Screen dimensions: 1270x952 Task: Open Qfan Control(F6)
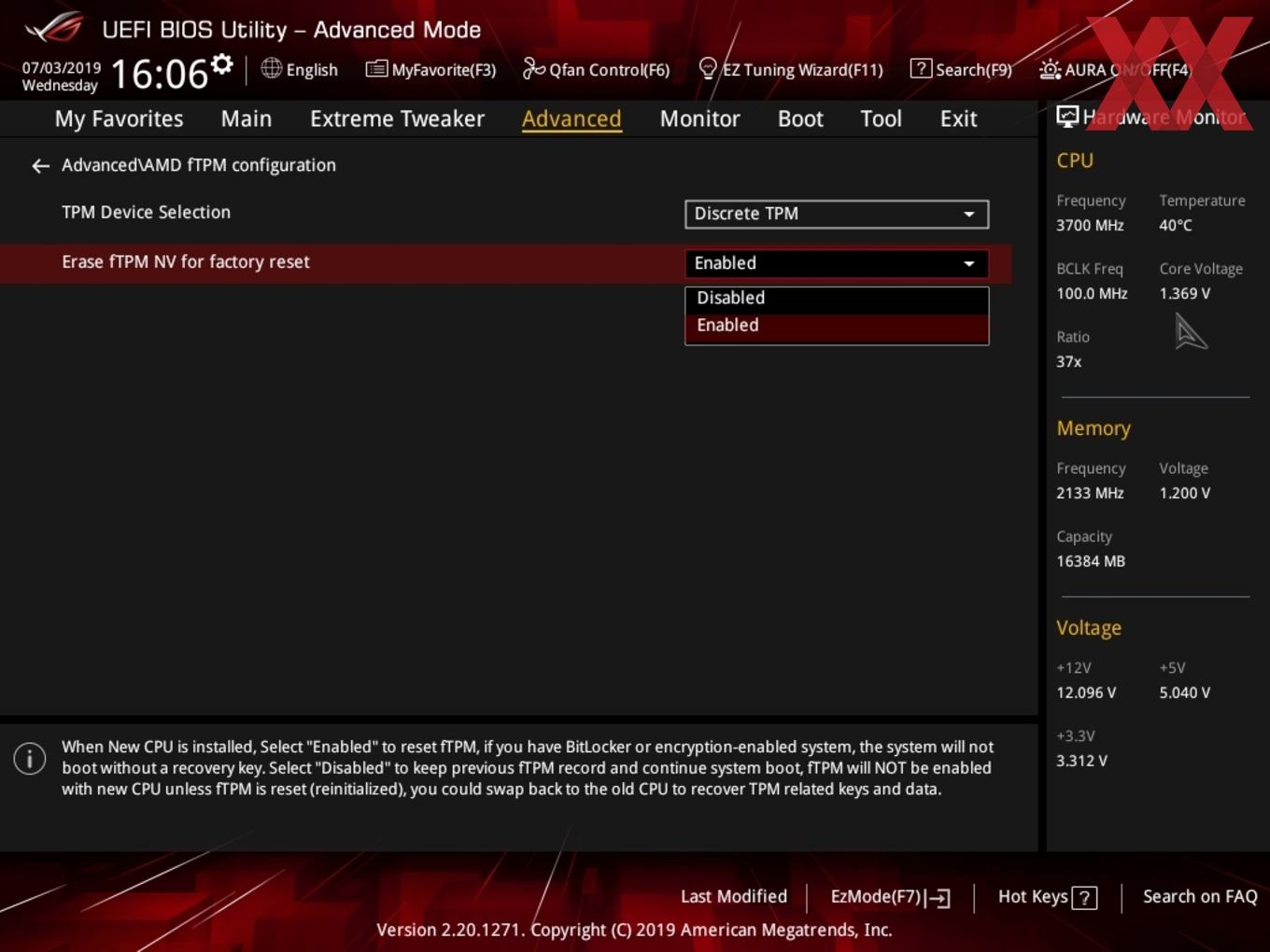coord(596,69)
